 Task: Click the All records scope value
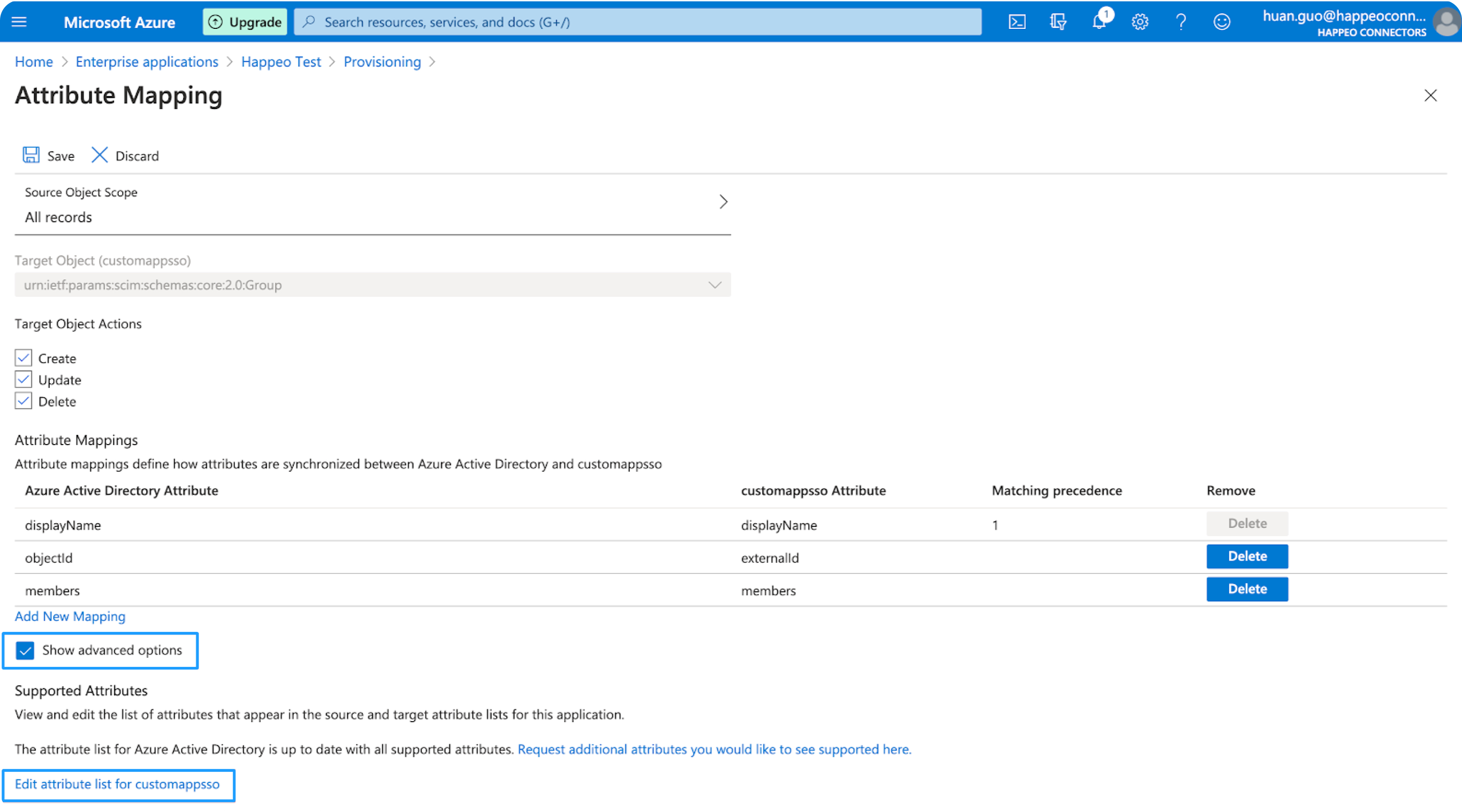pyautogui.click(x=58, y=217)
